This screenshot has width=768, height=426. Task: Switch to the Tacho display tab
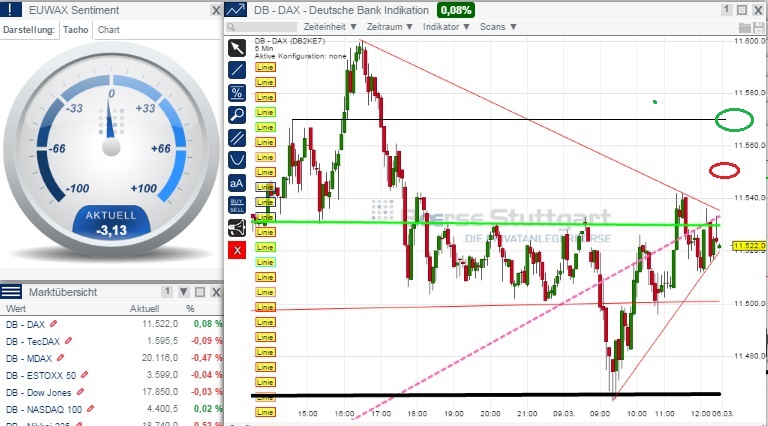(x=75, y=30)
